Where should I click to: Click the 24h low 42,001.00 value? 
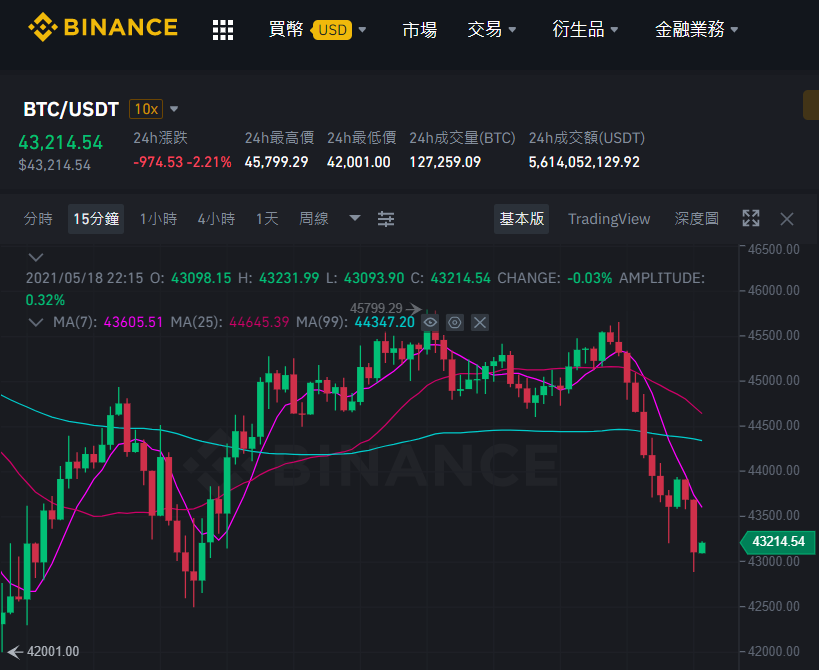coord(358,162)
